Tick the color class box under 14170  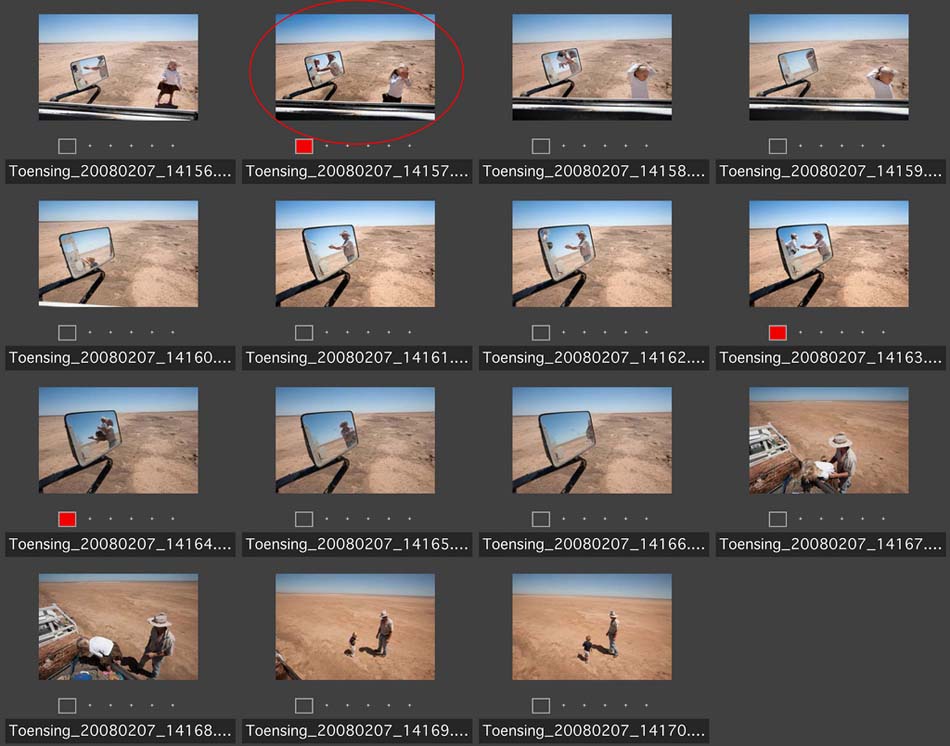(x=541, y=706)
